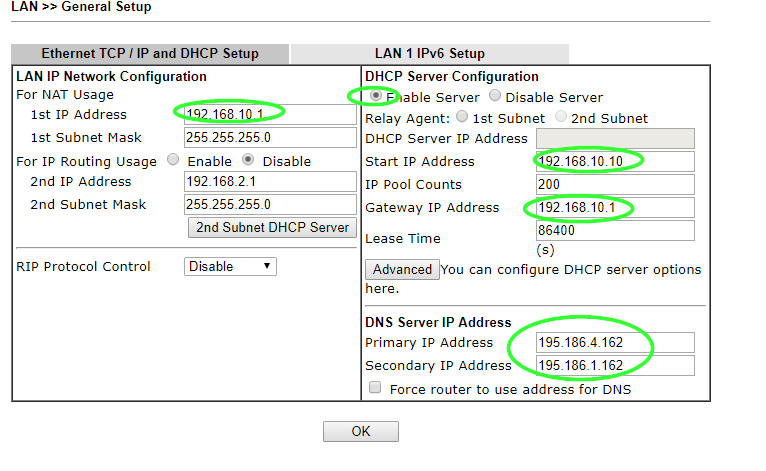This screenshot has width=766, height=471.
Task: Disable IP Routing Usage radio button
Action: 249,161
